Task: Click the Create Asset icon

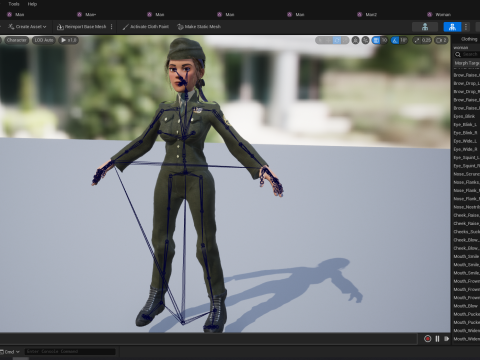Action: pyautogui.click(x=11, y=27)
